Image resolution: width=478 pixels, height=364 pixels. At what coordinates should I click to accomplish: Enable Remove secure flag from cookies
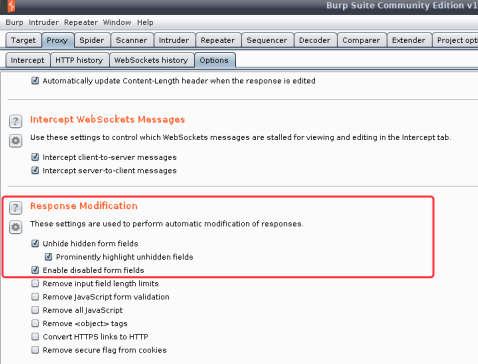click(x=35, y=350)
